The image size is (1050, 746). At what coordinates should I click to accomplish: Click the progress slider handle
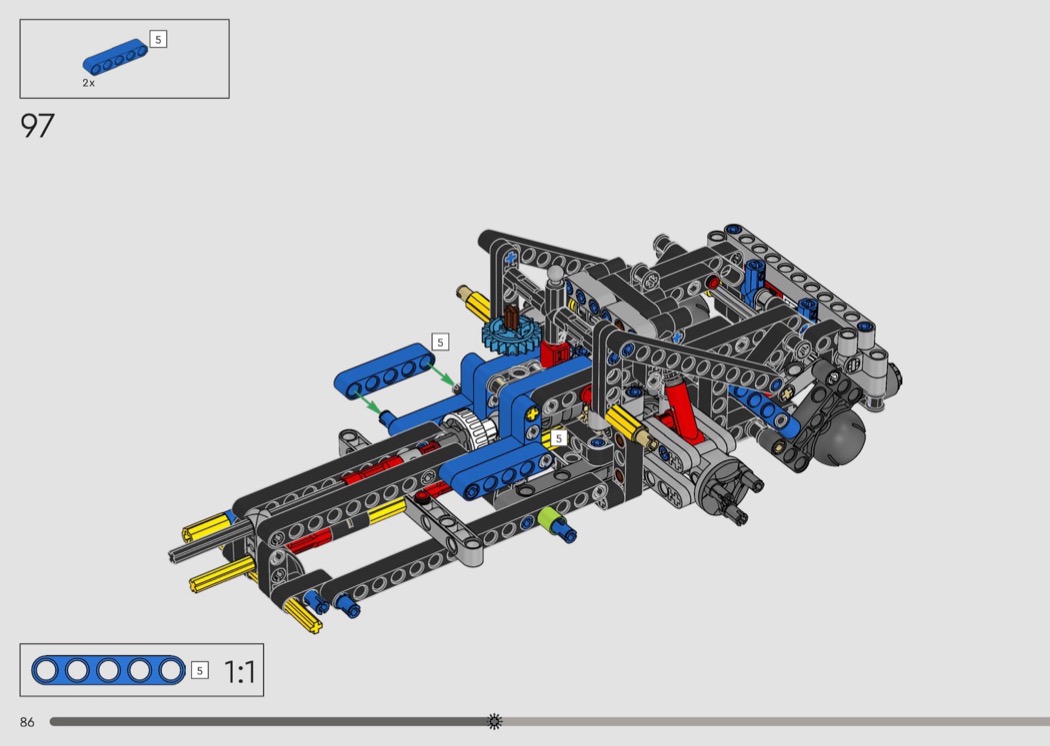coord(494,721)
